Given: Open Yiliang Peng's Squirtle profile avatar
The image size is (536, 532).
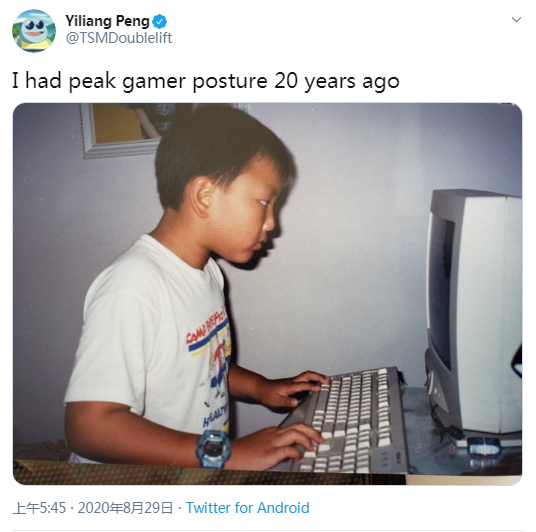Looking at the screenshot, I should click(34, 31).
